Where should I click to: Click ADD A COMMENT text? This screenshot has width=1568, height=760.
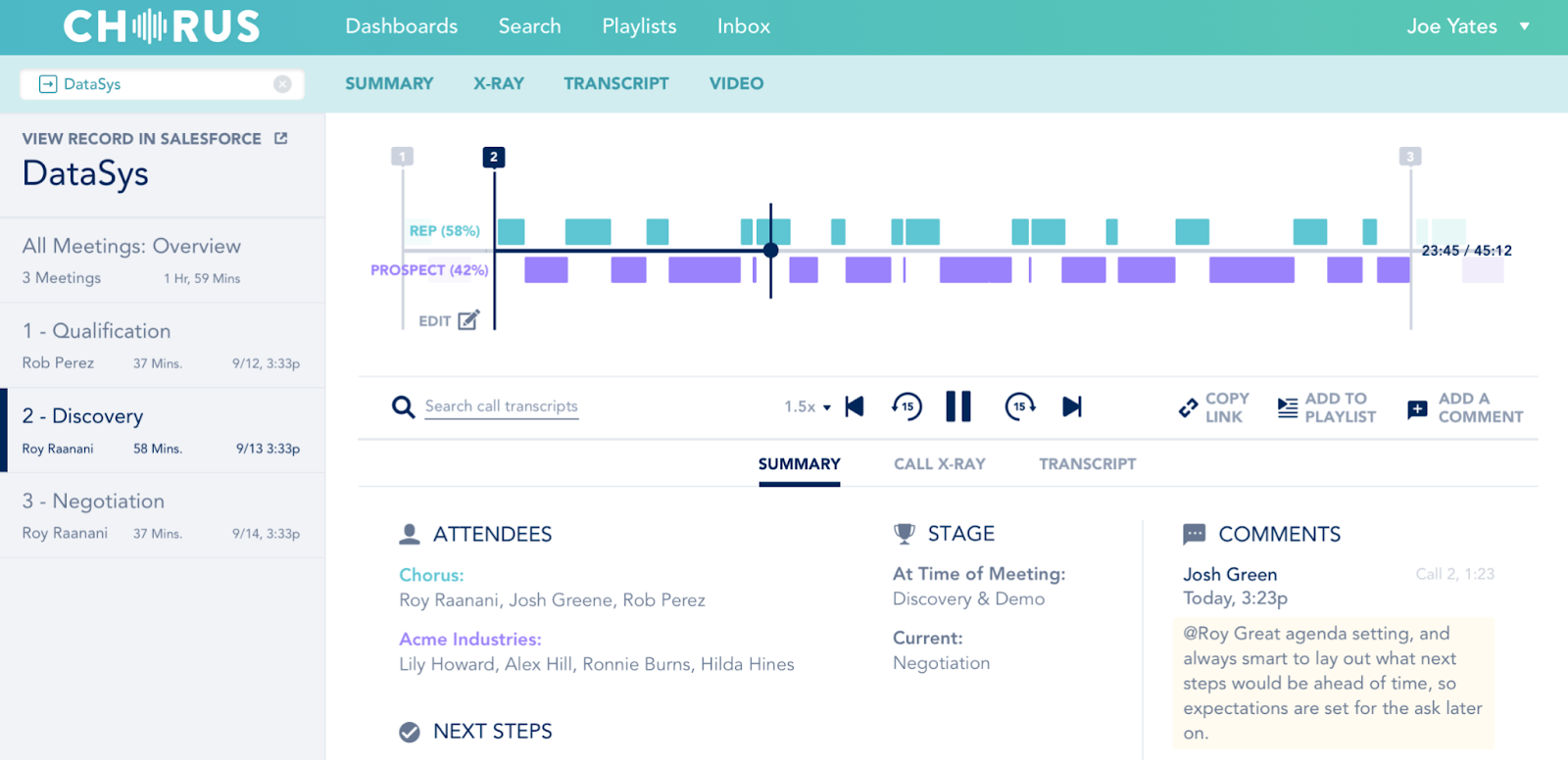coord(1481,407)
